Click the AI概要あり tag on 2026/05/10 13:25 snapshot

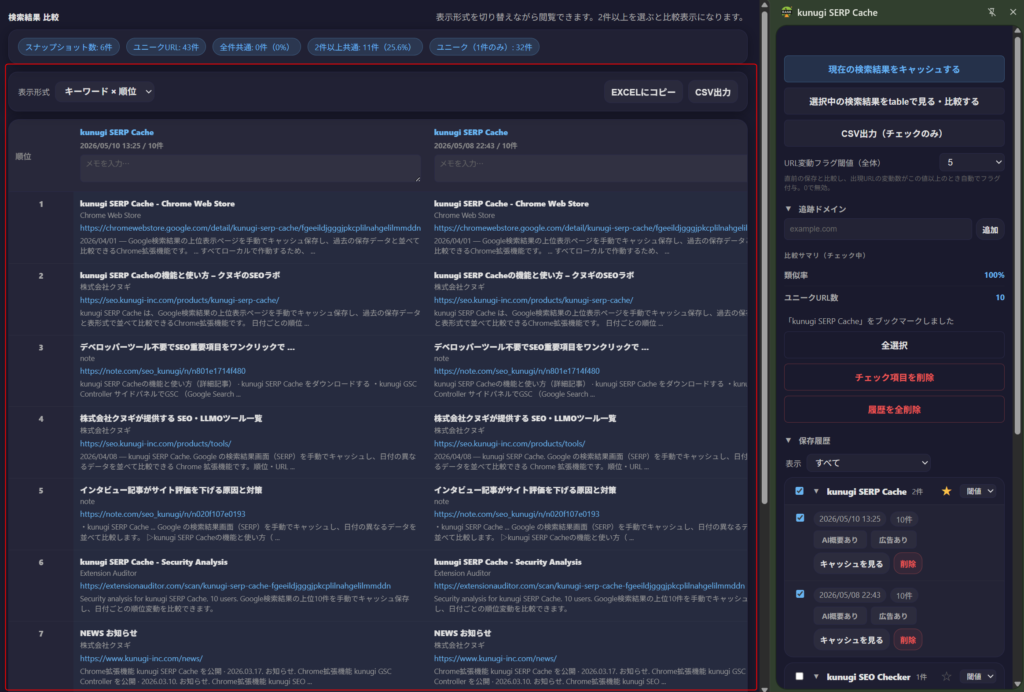(x=840, y=540)
